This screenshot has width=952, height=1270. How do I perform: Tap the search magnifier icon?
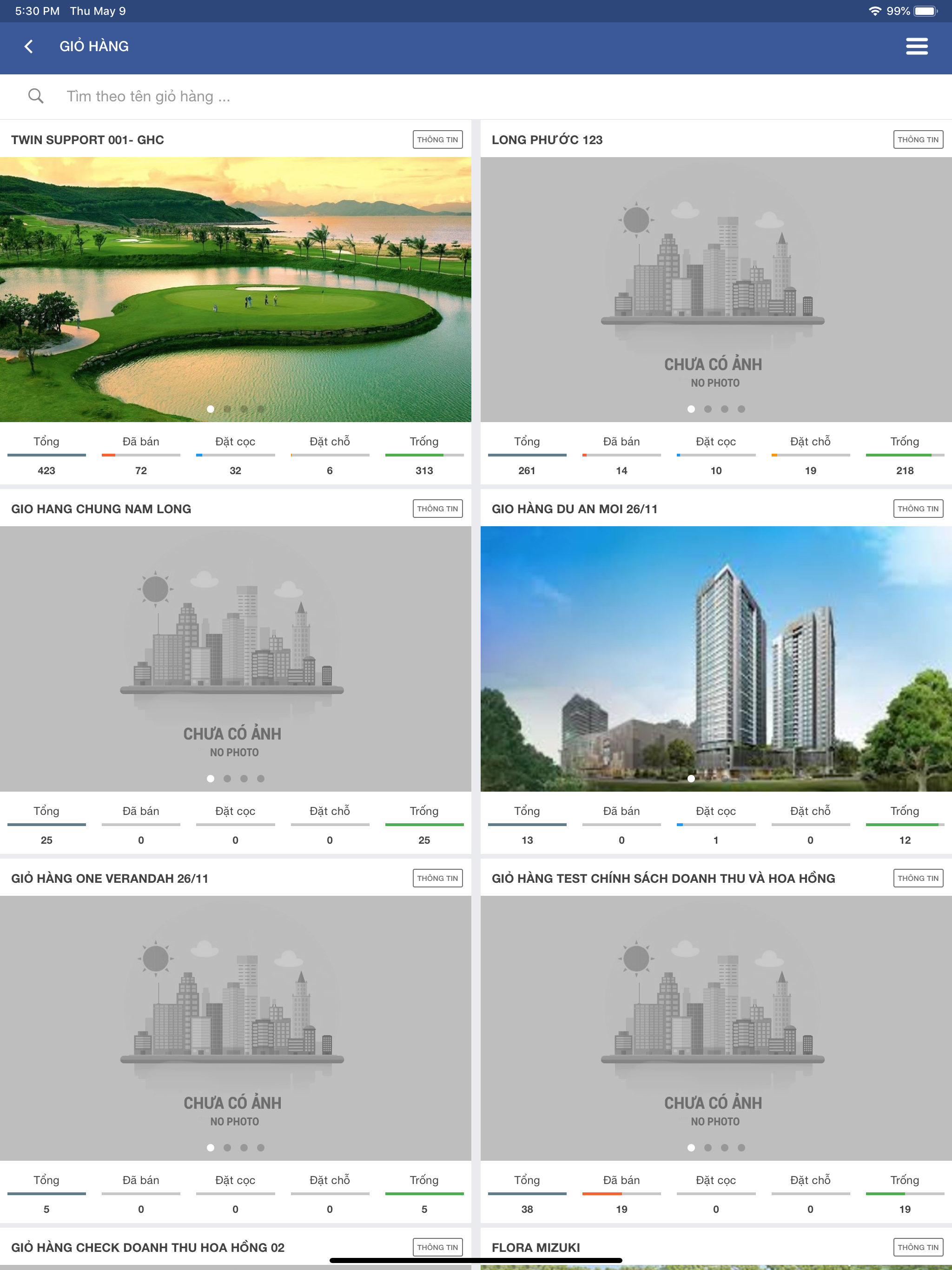[36, 96]
